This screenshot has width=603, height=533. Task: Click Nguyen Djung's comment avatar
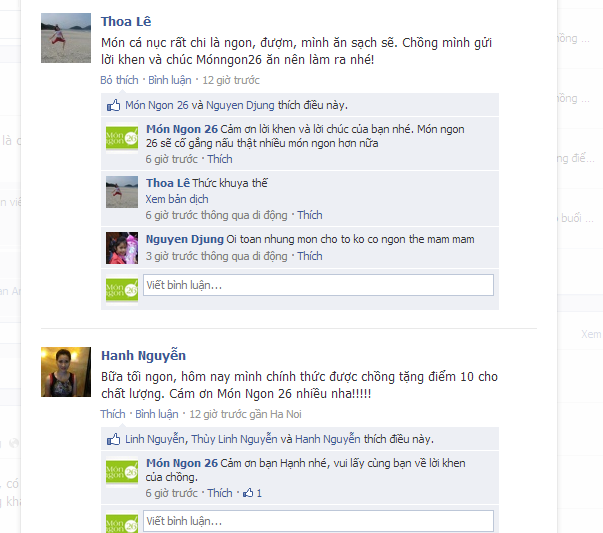tap(122, 248)
